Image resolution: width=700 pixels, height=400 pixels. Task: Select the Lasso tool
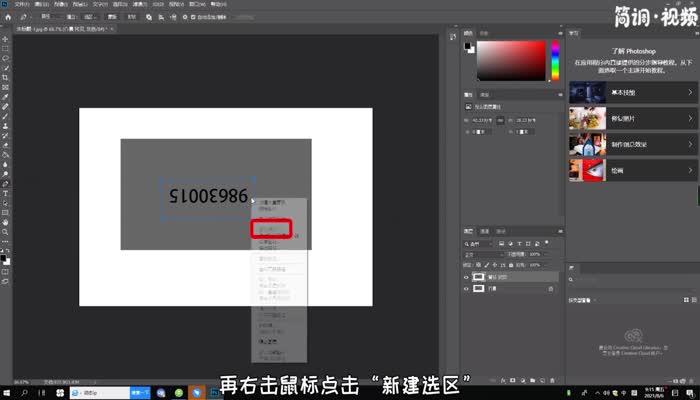coord(5,57)
